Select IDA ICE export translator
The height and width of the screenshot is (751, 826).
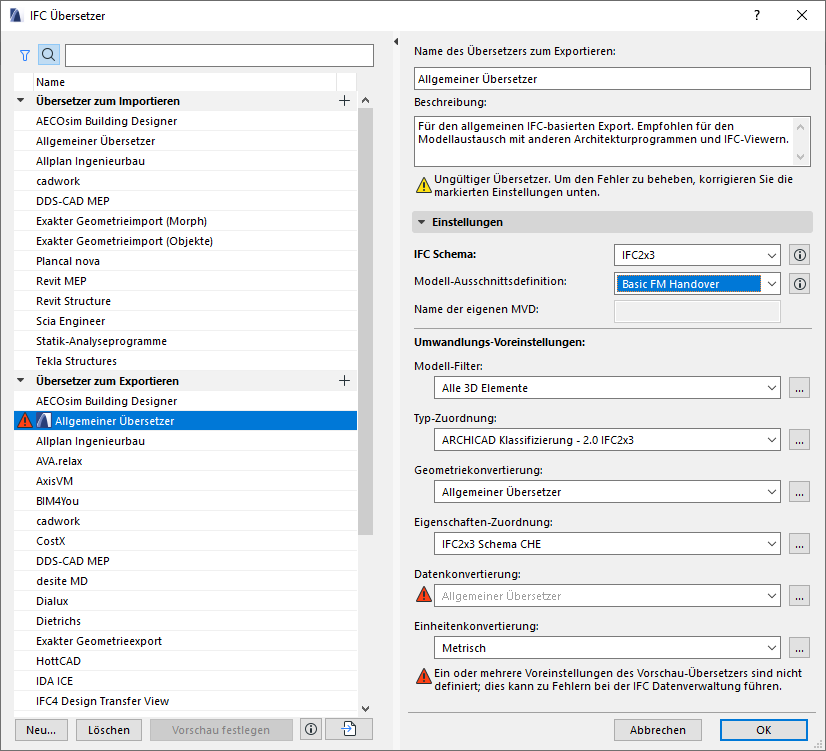pyautogui.click(x=185, y=681)
